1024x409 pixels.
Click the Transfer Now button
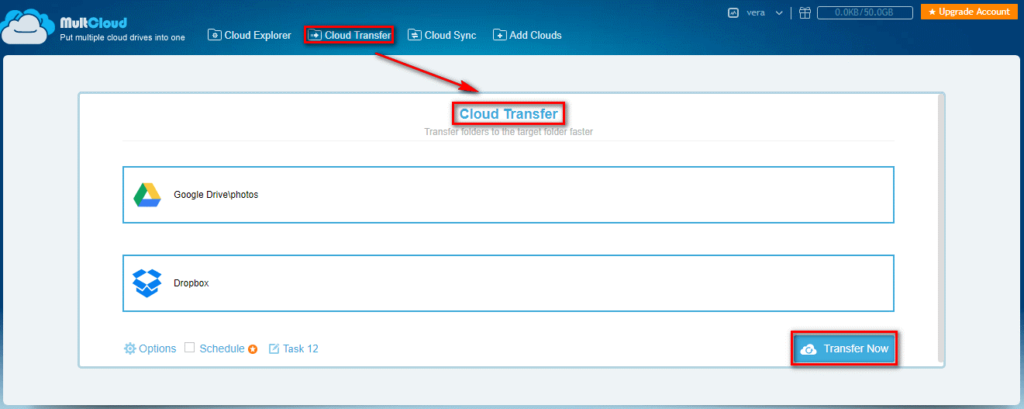844,349
